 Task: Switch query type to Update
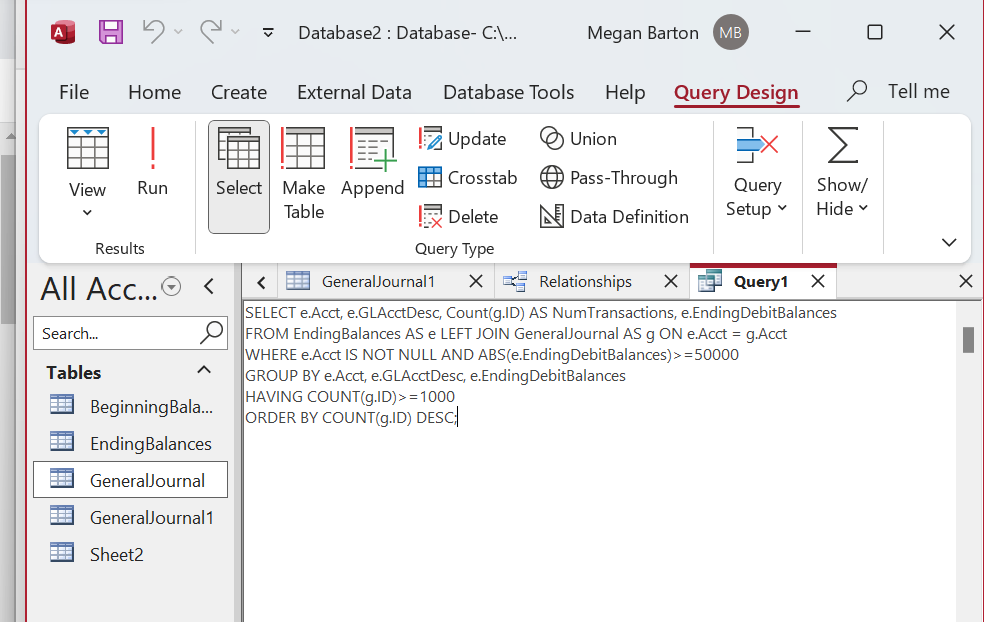click(x=462, y=139)
